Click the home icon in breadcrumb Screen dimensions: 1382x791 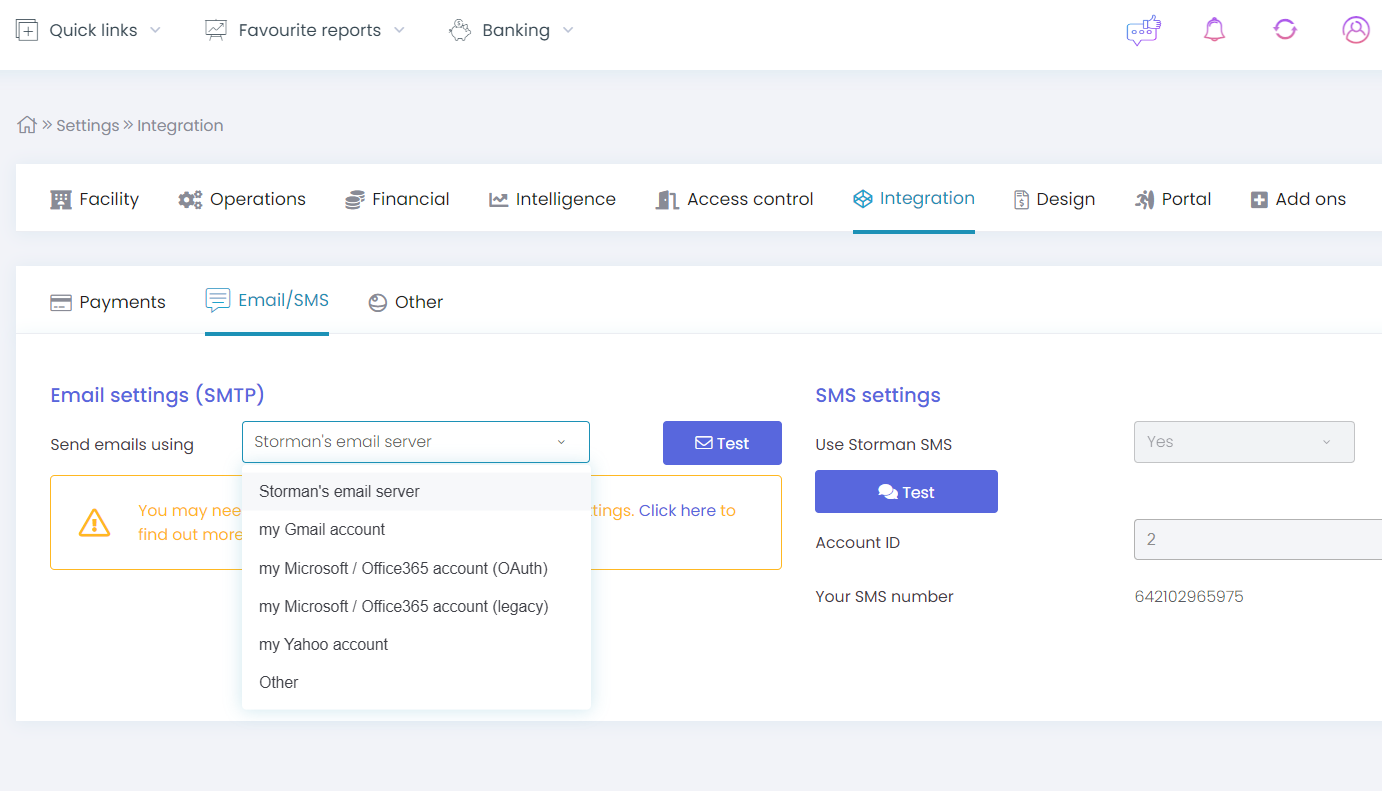27,125
